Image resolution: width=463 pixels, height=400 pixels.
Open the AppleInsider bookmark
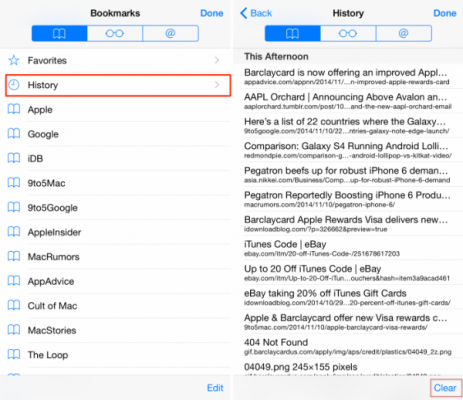click(116, 232)
